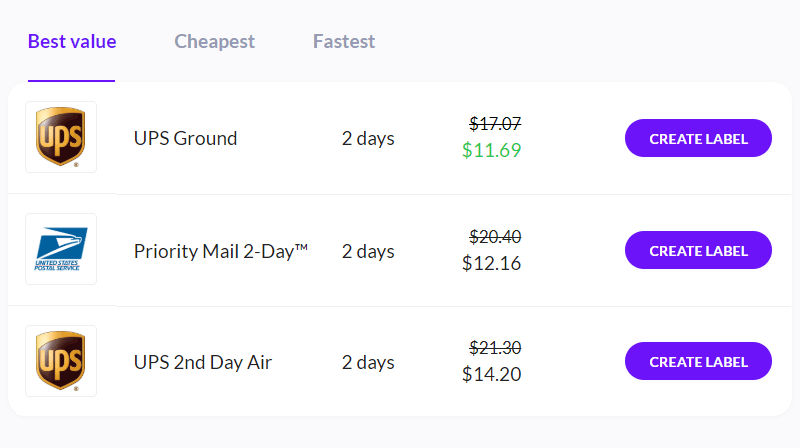Switch to the Cheapest tab

[214, 41]
